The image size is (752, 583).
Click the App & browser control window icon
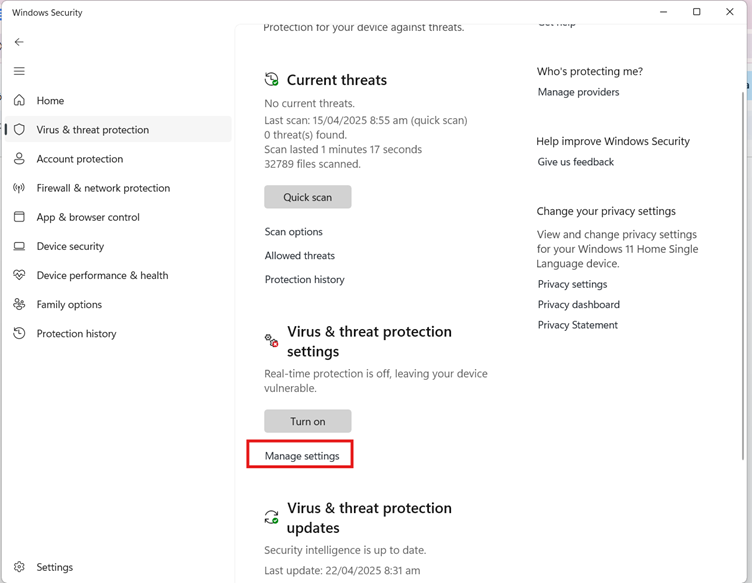(x=19, y=217)
